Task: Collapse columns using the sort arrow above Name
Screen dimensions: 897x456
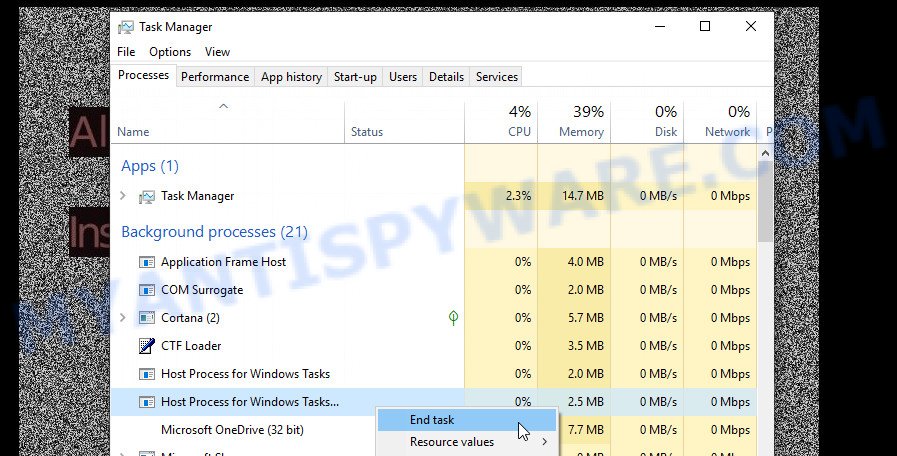Action: tap(224, 106)
